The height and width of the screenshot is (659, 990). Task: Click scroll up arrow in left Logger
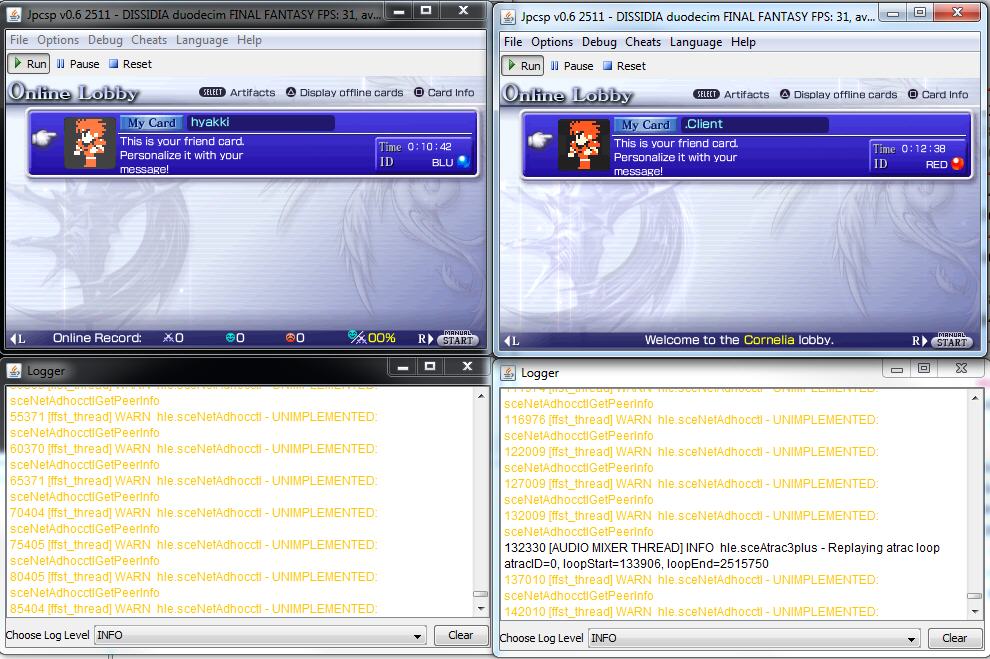pos(481,396)
